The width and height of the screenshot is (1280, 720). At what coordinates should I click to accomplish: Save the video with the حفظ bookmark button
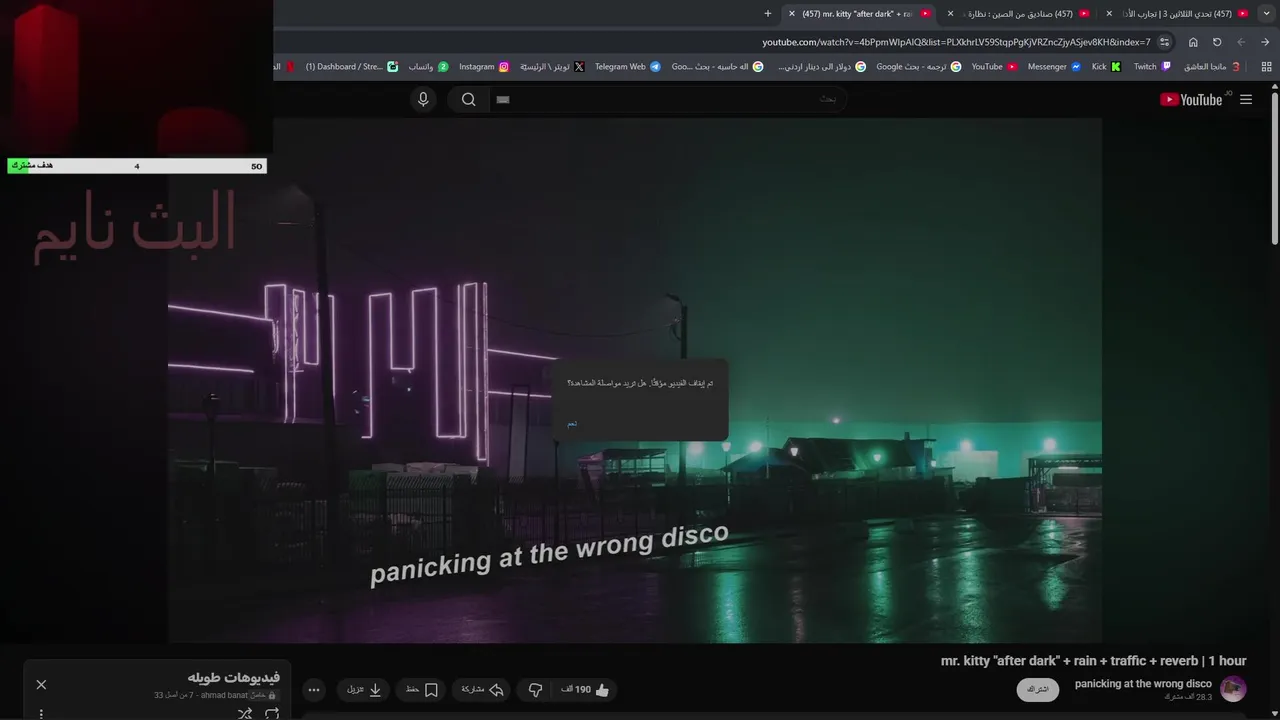(421, 689)
